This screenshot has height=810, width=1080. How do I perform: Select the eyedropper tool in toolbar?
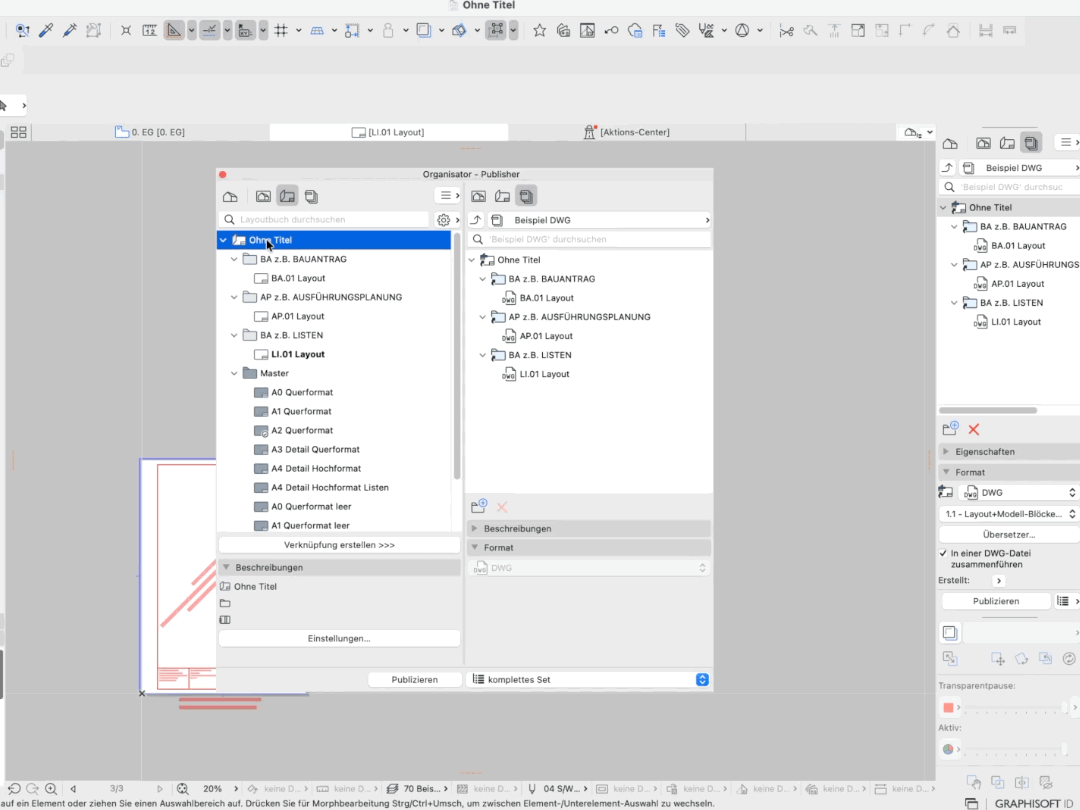point(46,30)
